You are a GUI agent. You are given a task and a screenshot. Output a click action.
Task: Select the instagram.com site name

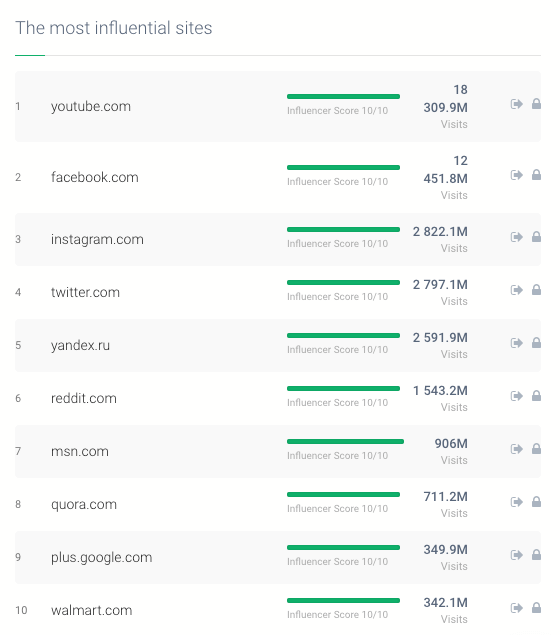pyautogui.click(x=97, y=239)
